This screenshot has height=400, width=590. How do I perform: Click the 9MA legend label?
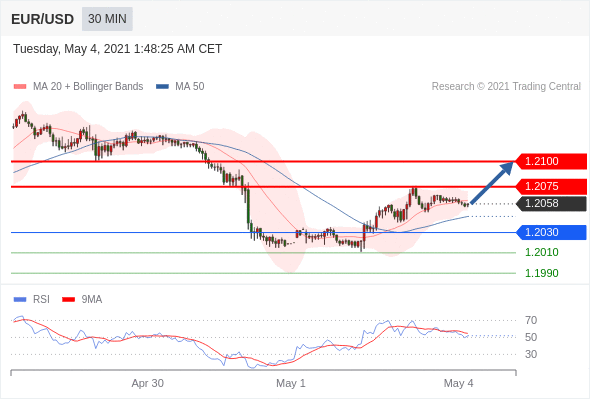pyautogui.click(x=92, y=300)
